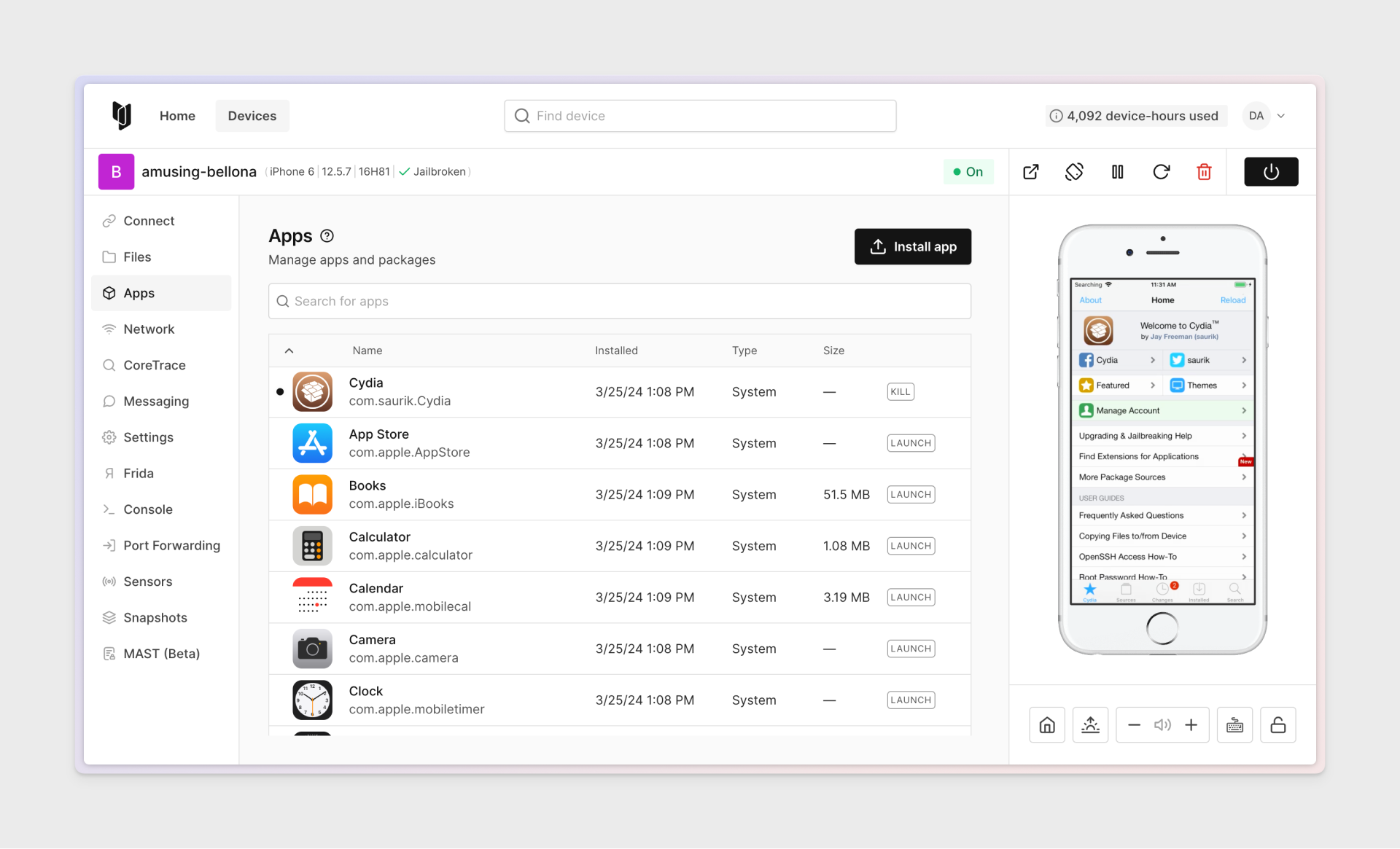Pause the device with pause icon

pos(1117,172)
